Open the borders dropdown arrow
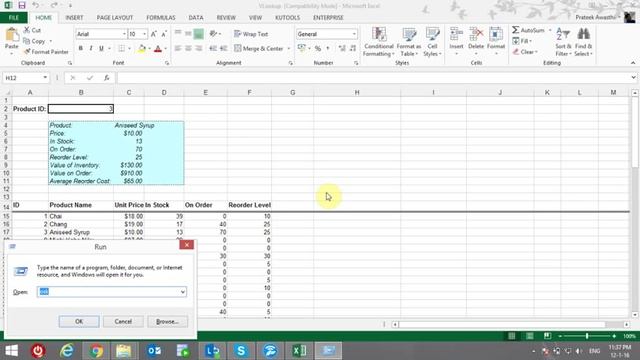 tap(129, 49)
